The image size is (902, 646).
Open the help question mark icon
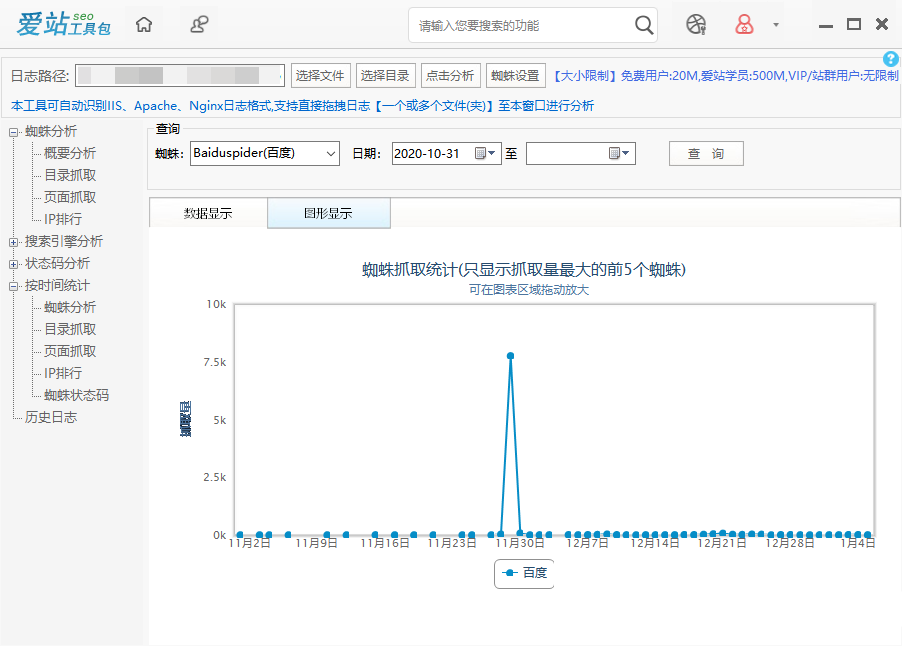[x=891, y=60]
